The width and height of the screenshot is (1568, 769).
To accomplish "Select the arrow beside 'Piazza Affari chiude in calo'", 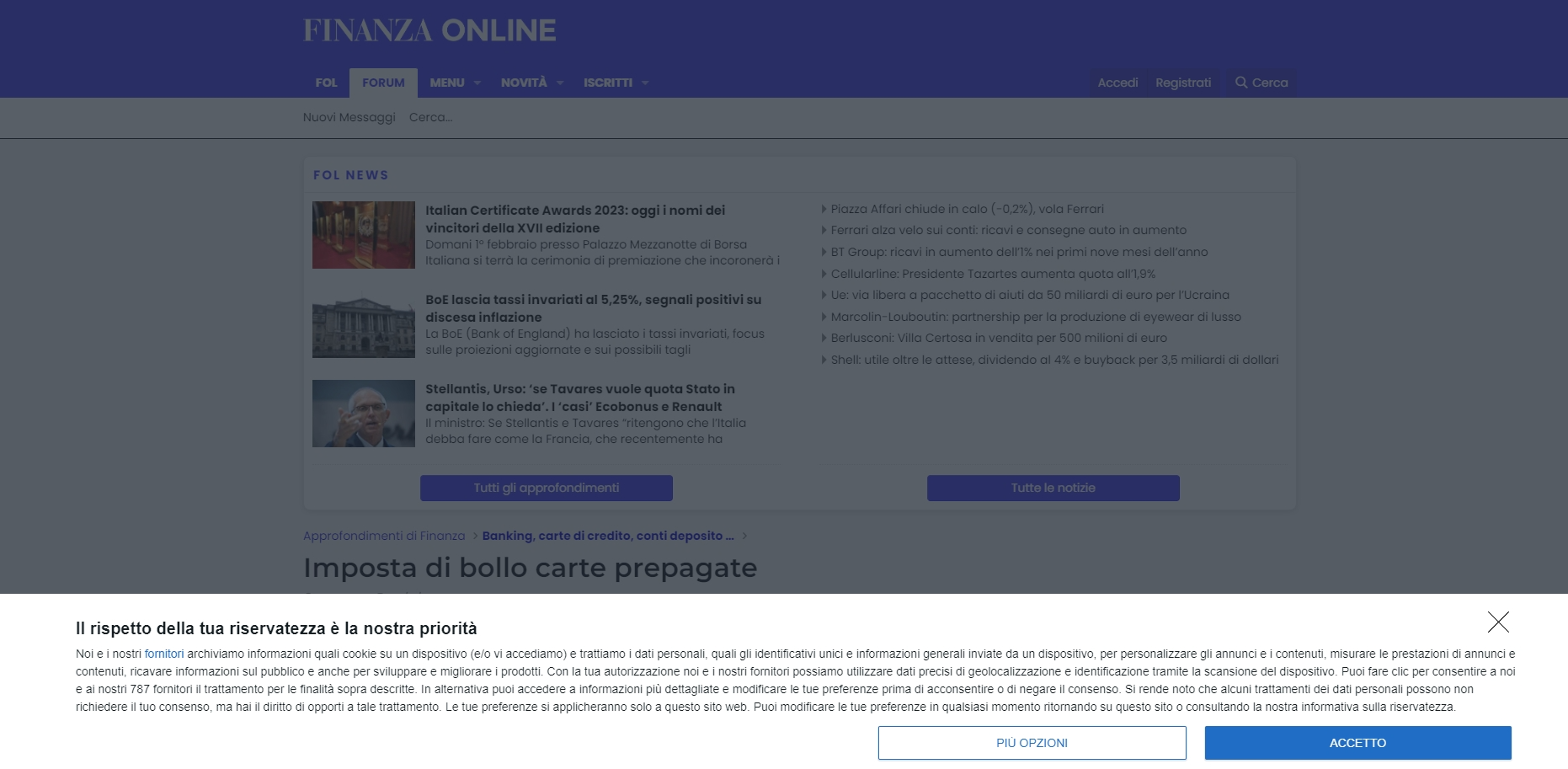I will 824,209.
